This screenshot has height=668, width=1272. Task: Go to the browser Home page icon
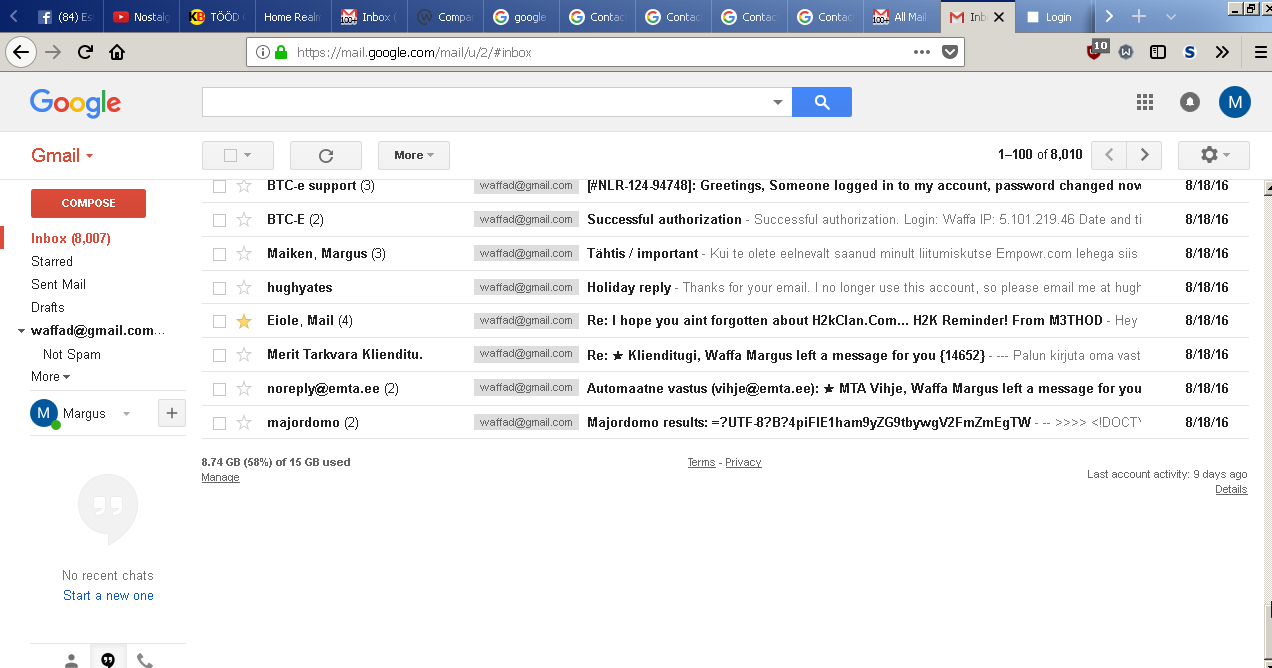tap(117, 52)
